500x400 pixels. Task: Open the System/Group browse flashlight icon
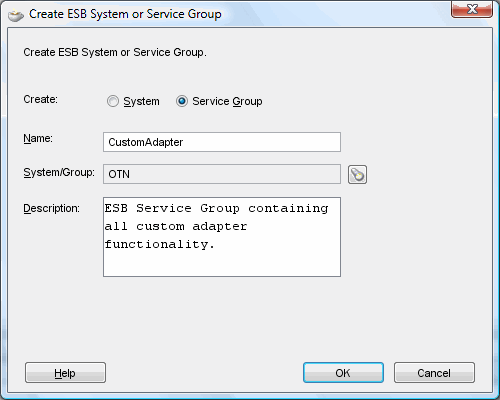pyautogui.click(x=357, y=174)
